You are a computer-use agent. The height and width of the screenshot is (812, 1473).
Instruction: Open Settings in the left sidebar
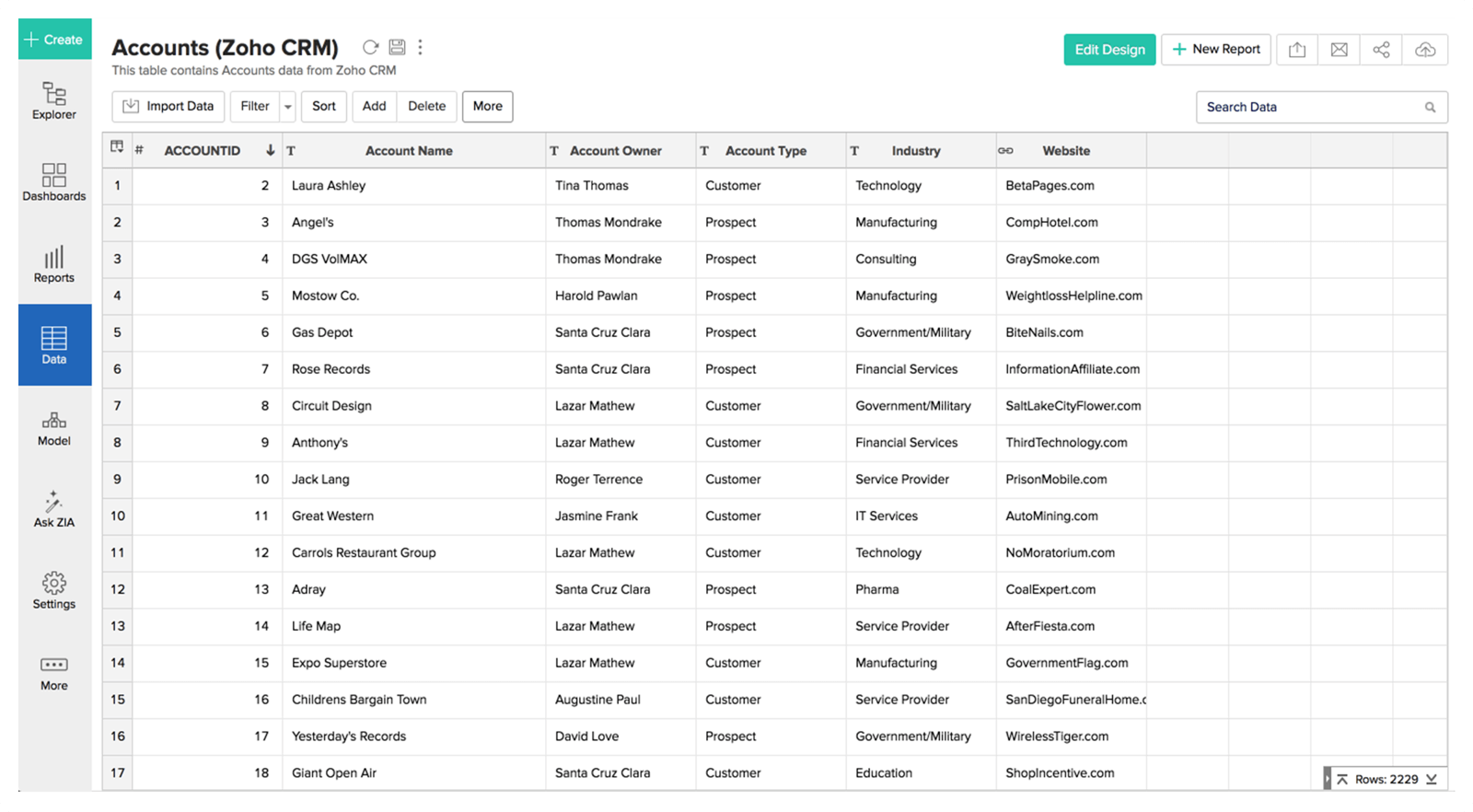coord(54,590)
